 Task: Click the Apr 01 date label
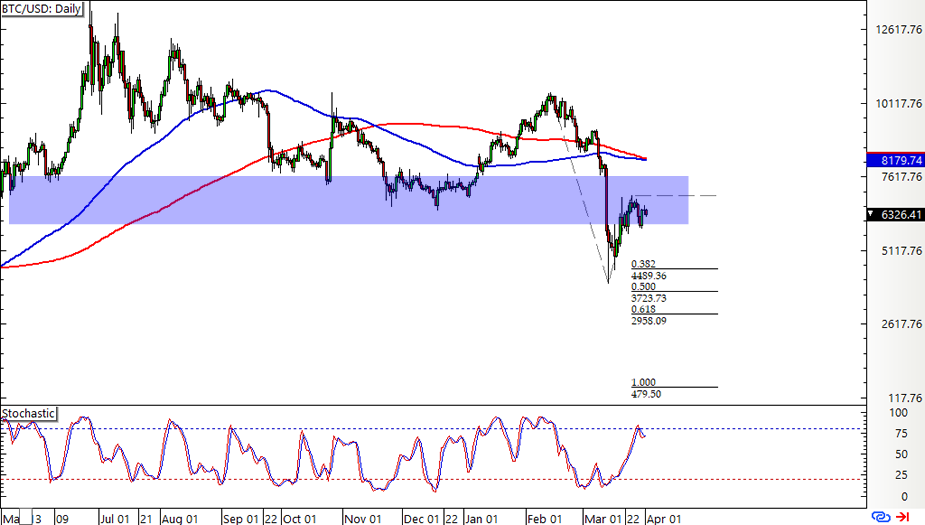click(664, 519)
